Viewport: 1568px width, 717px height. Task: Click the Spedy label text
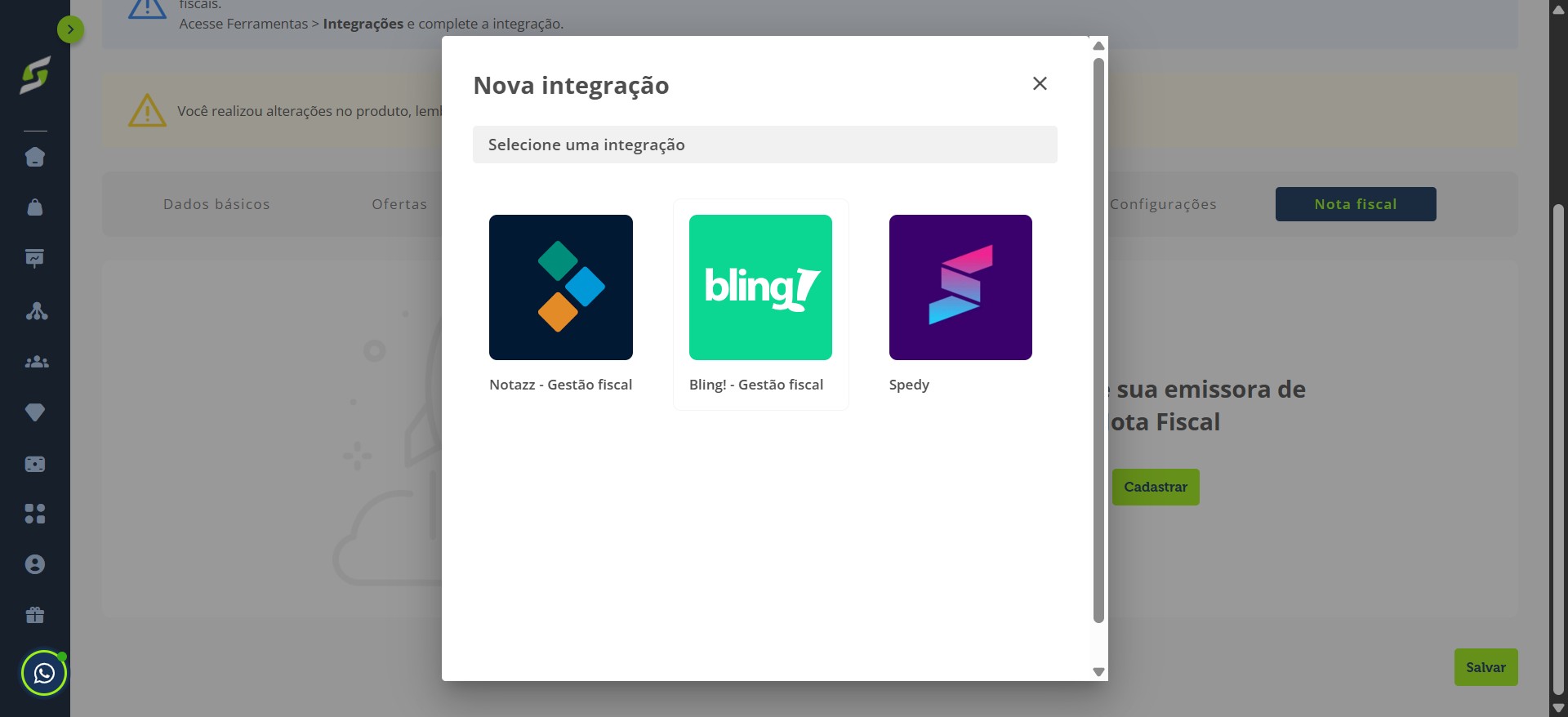point(909,385)
